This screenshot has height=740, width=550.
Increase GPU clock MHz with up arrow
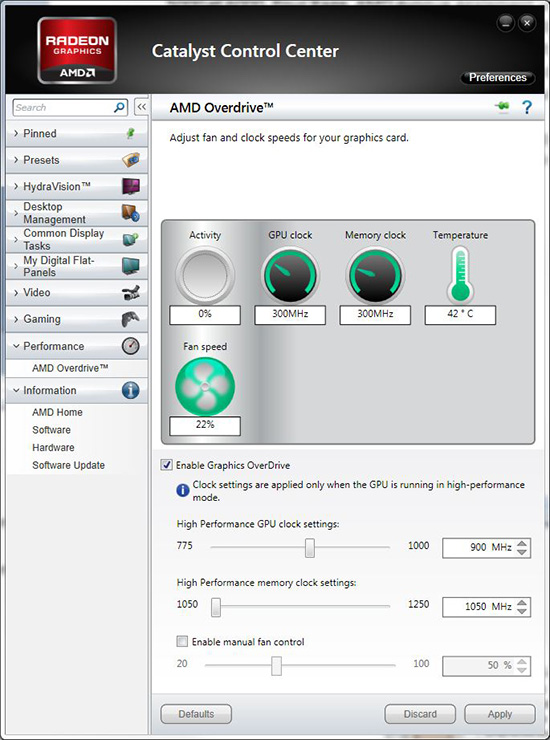click(x=522, y=543)
